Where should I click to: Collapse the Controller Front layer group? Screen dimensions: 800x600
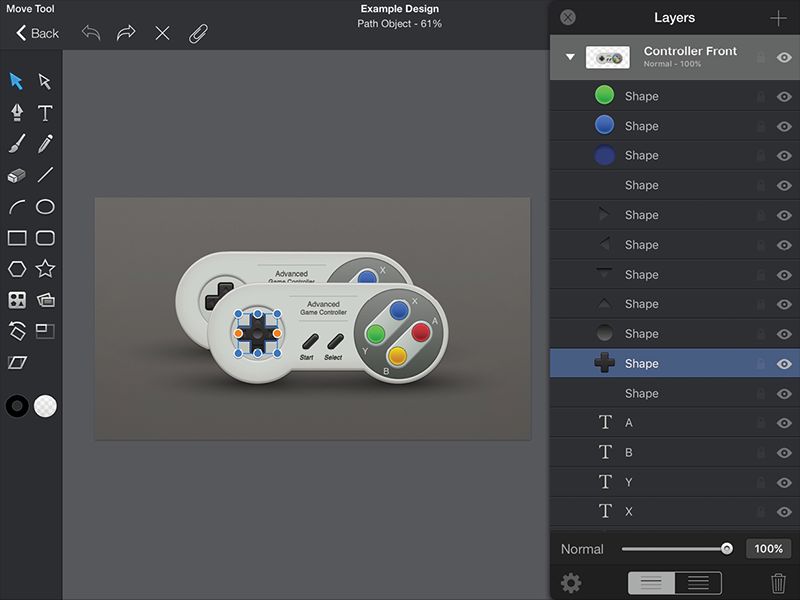[x=570, y=57]
